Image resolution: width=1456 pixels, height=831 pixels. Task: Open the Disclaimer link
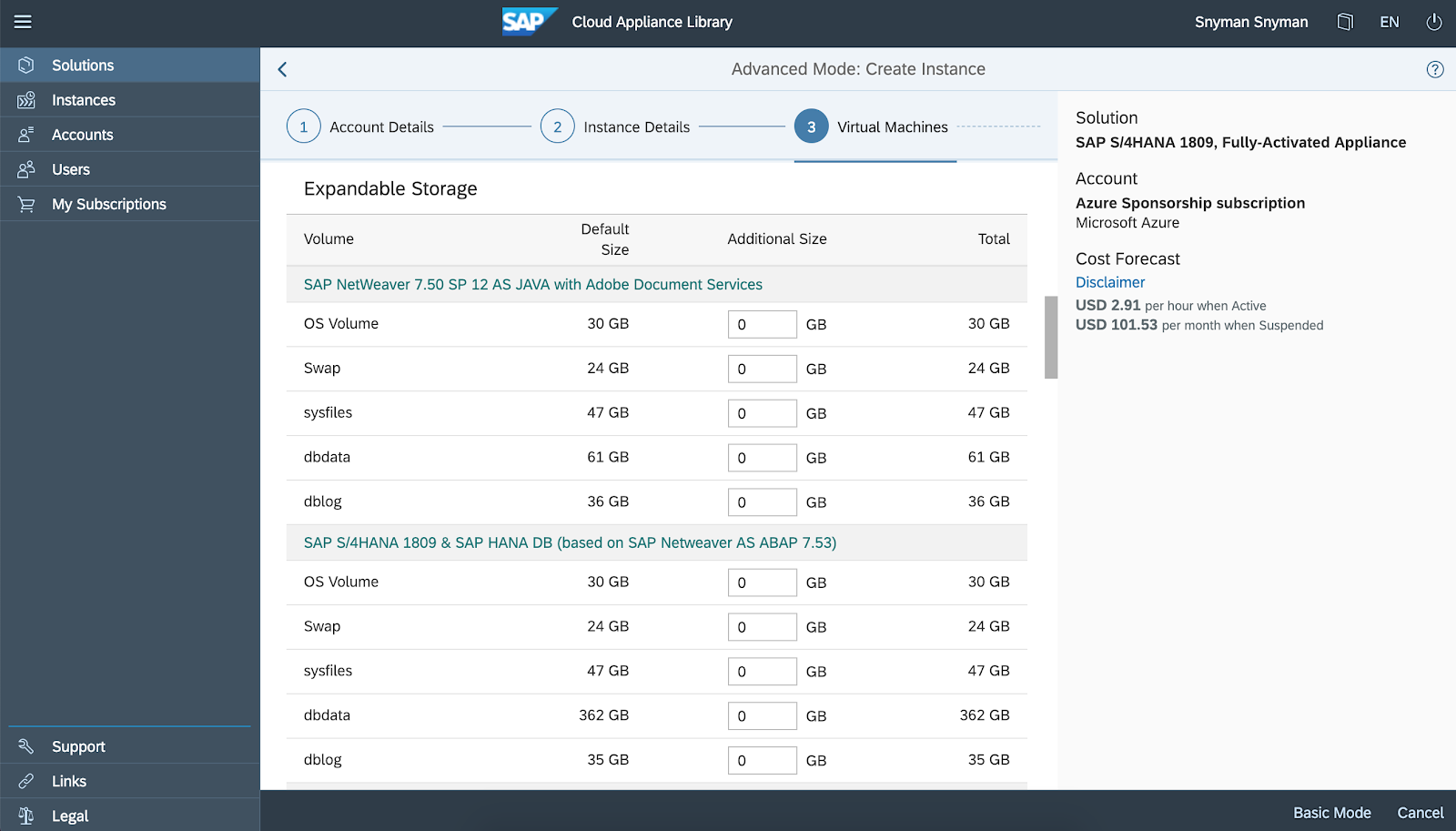coord(1110,282)
